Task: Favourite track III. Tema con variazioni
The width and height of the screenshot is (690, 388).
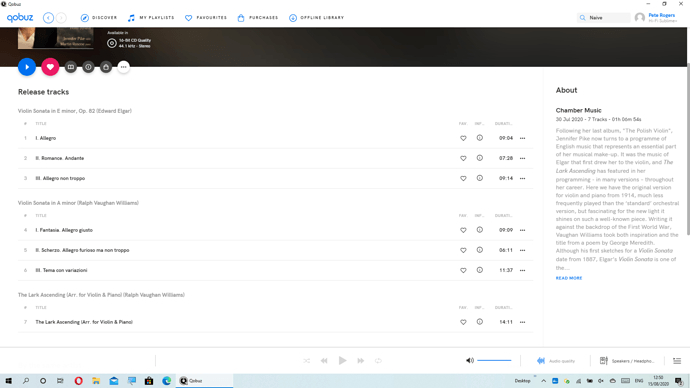Action: 463,271
